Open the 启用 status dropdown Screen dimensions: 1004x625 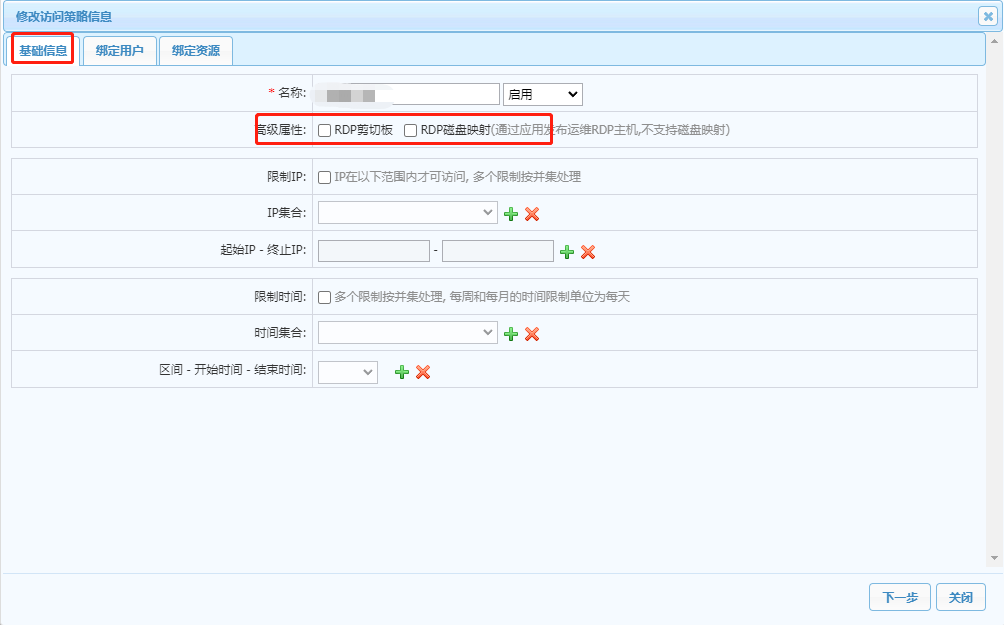(x=543, y=94)
